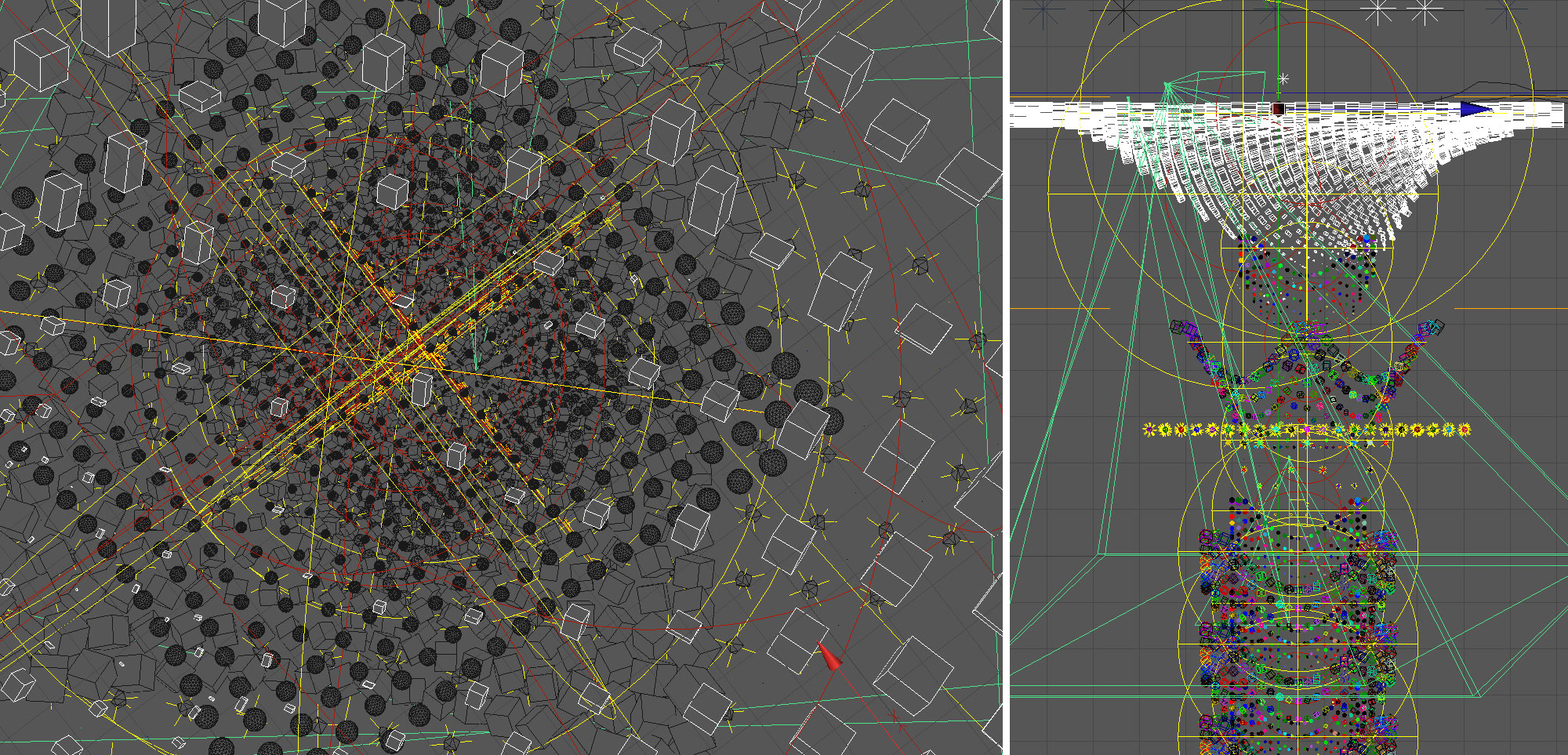This screenshot has height=755, width=1568.
Task: Click the blue cone arrowhead in the right viewport
Action: click(1476, 109)
